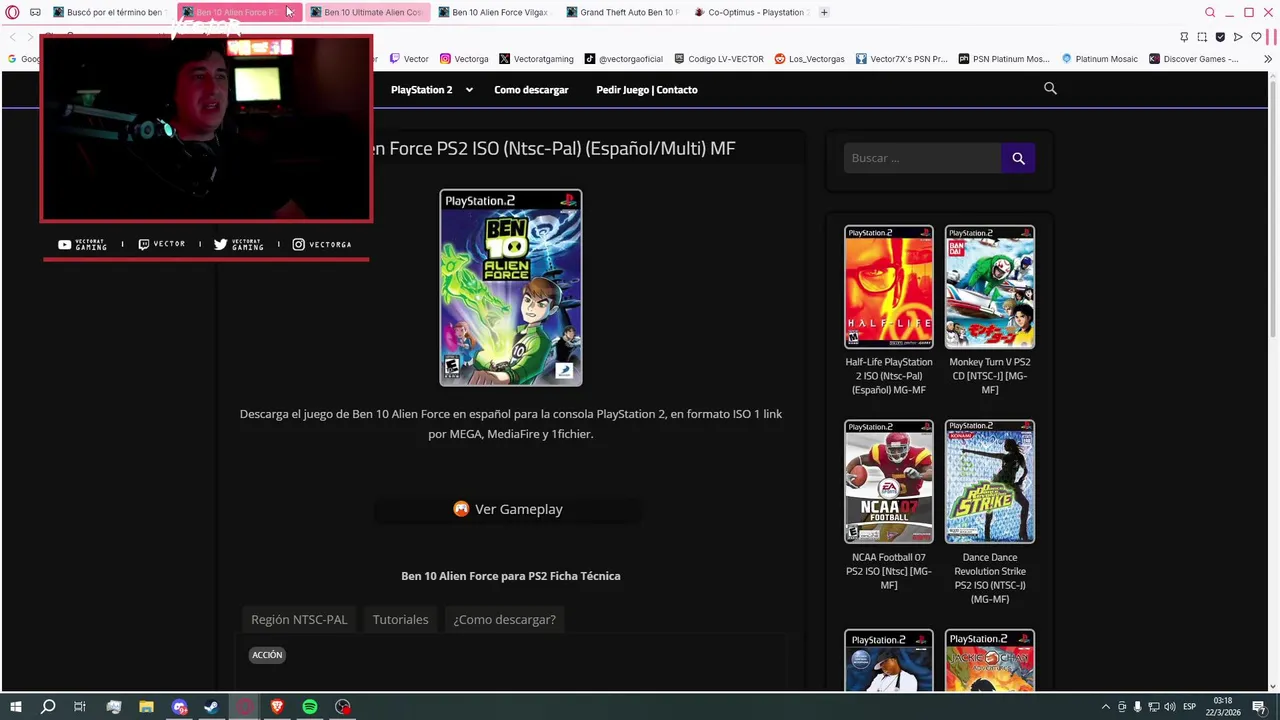Click in the Buscar search field
1280x720 pixels.
(x=922, y=158)
